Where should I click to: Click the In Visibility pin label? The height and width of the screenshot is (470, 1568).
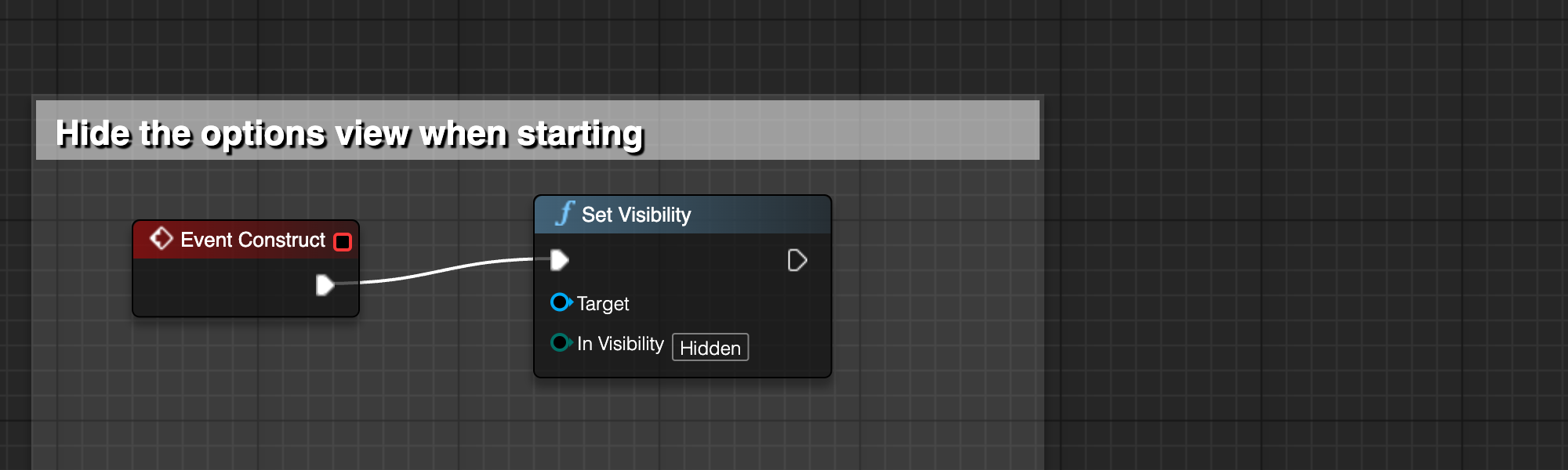click(x=620, y=344)
